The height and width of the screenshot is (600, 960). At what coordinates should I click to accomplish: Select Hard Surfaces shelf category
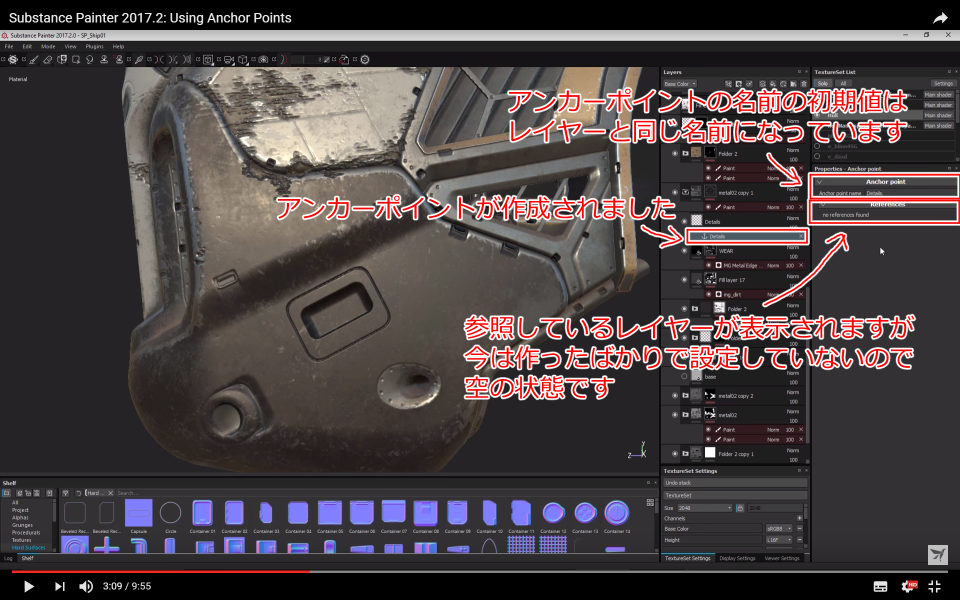click(x=29, y=547)
